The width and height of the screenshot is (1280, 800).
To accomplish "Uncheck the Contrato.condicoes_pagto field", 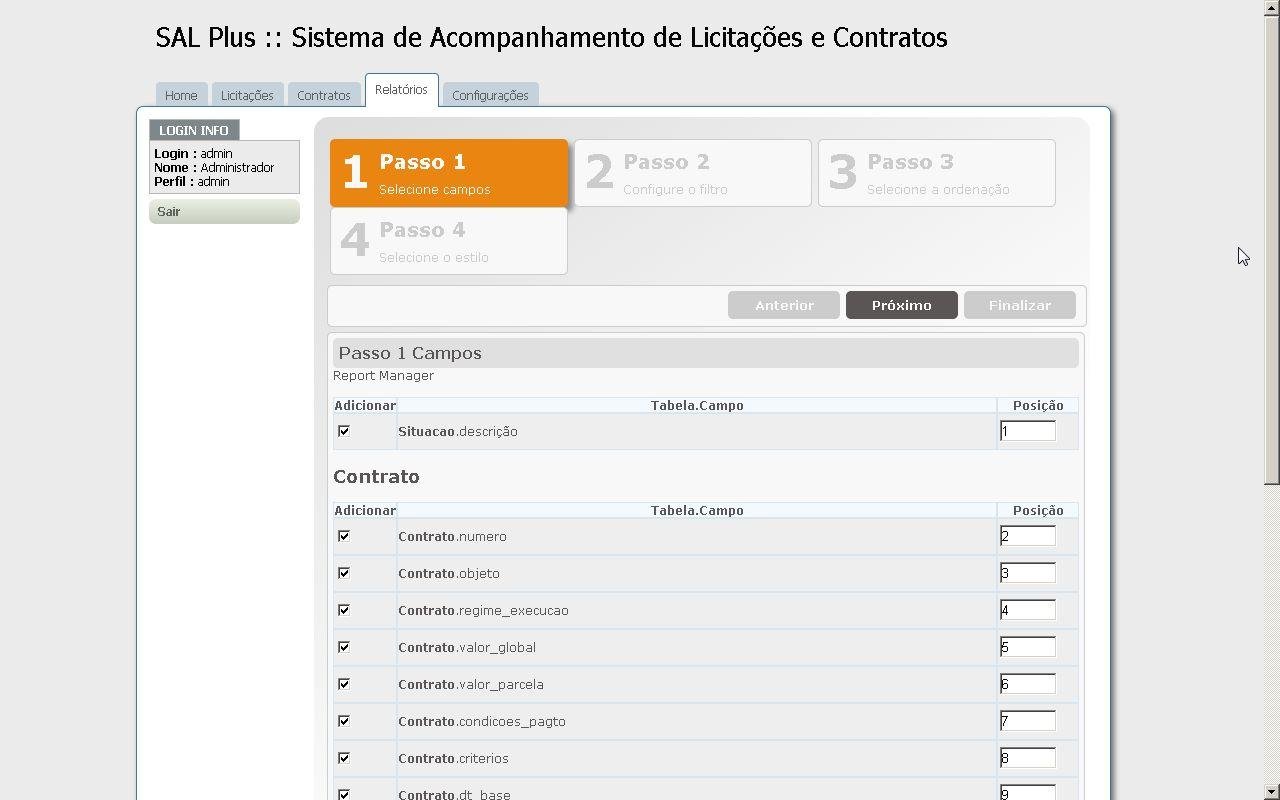I will 344,721.
